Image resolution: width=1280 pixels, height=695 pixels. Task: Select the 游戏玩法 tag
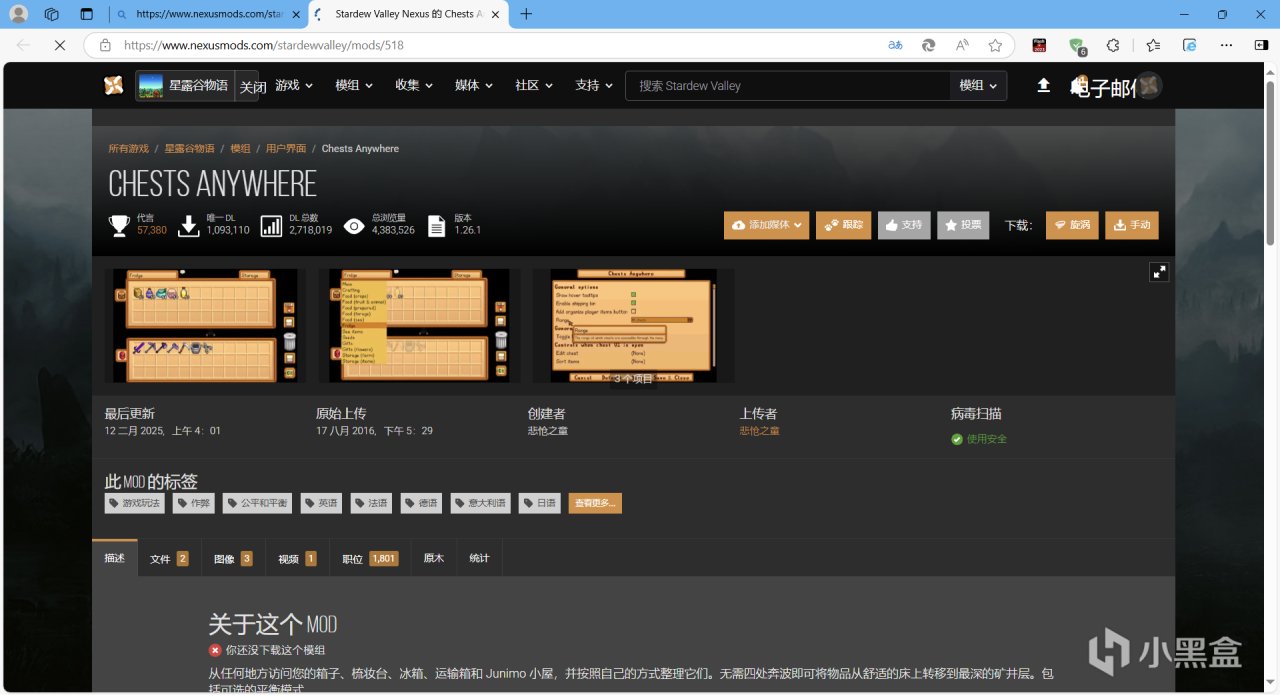click(x=135, y=503)
